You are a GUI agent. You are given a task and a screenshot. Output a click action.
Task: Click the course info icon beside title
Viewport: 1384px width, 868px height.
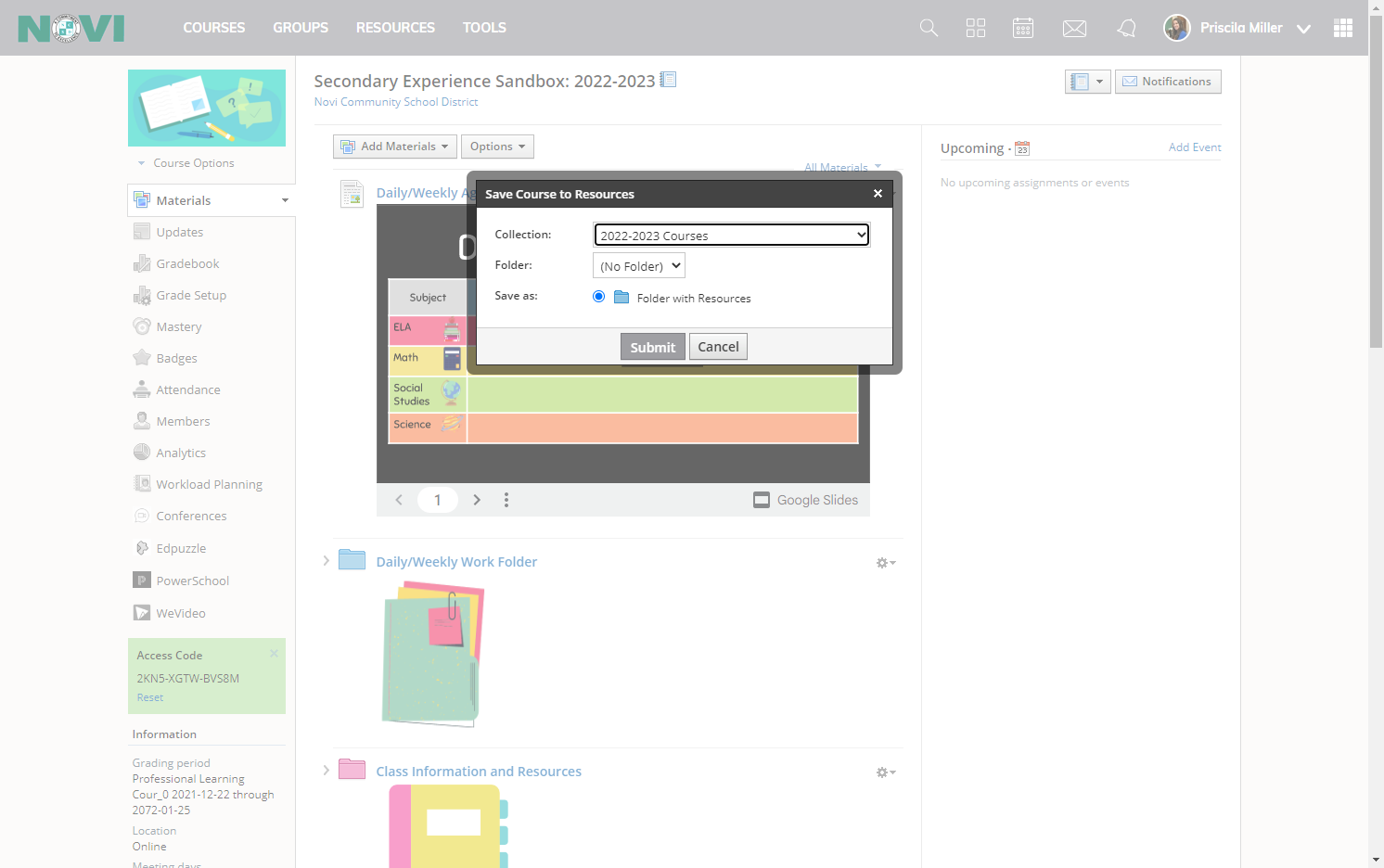pyautogui.click(x=668, y=80)
